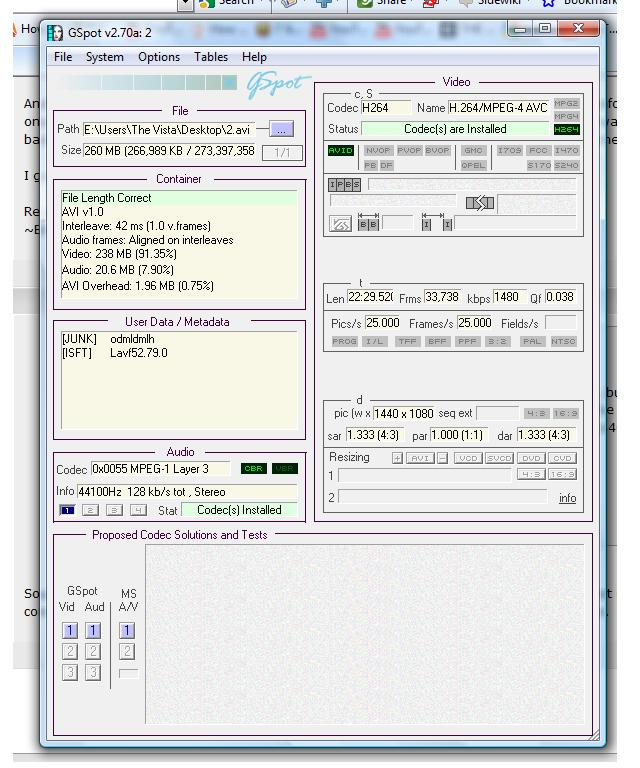
Task: Click the 1/1 file counter button
Action: [282, 152]
